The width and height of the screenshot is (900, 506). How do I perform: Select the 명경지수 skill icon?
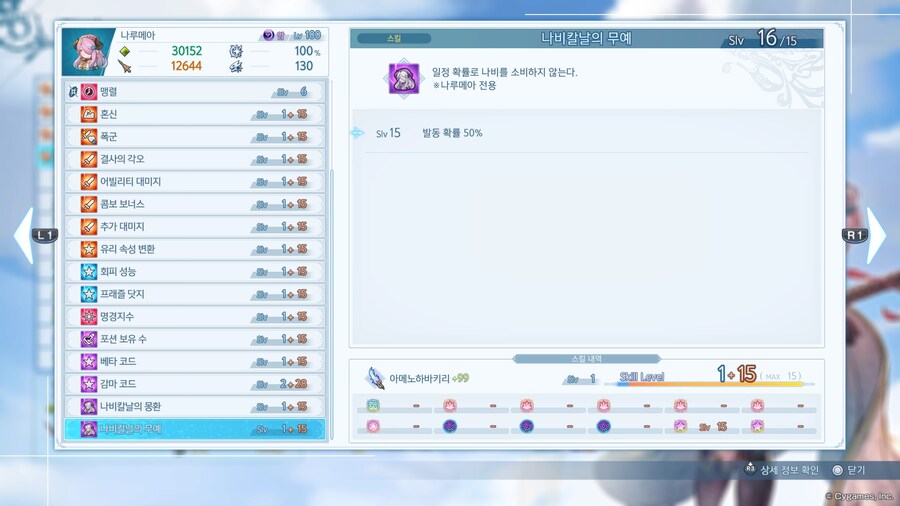88,317
